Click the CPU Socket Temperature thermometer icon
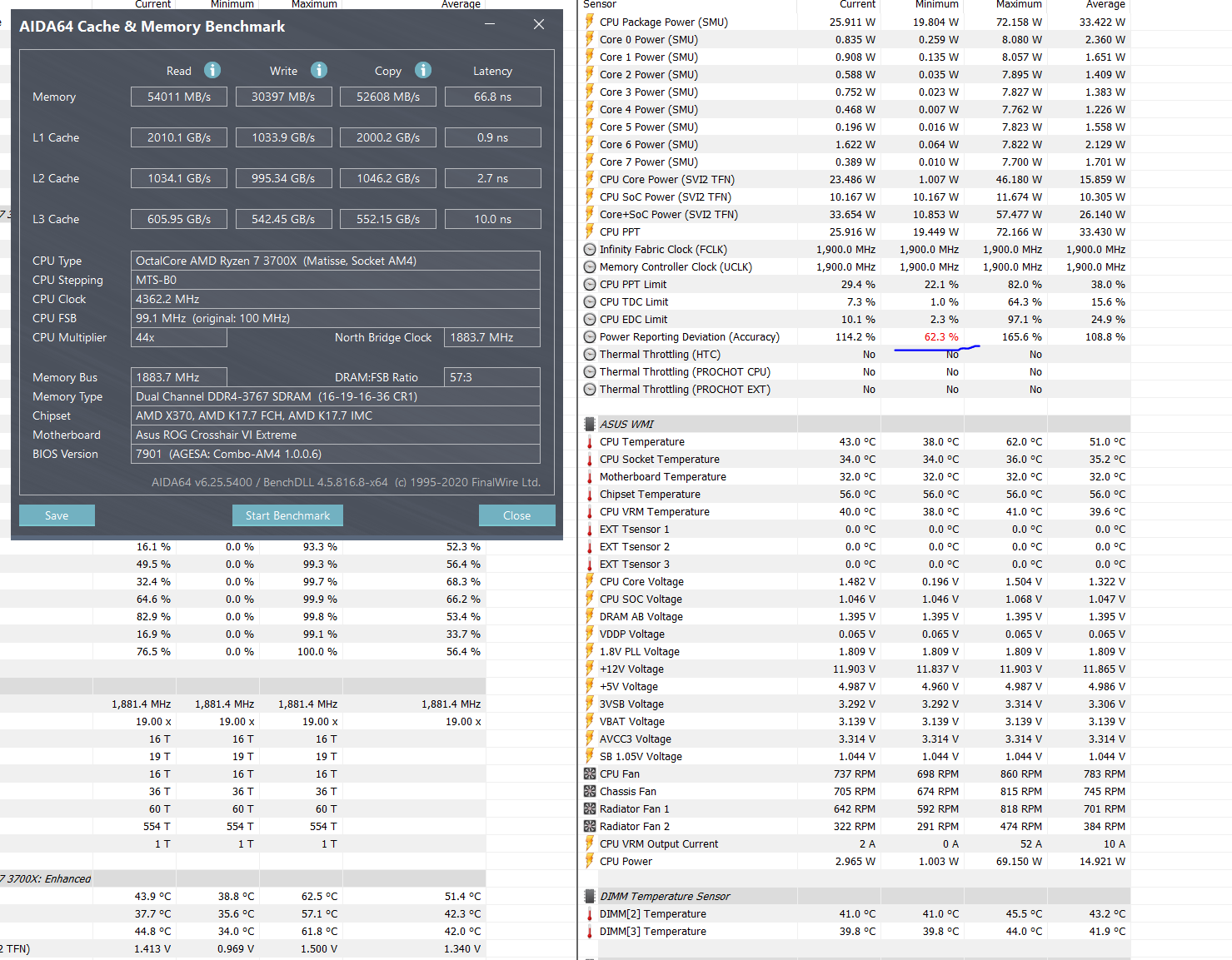This screenshot has height=960, width=1232. pos(590,459)
